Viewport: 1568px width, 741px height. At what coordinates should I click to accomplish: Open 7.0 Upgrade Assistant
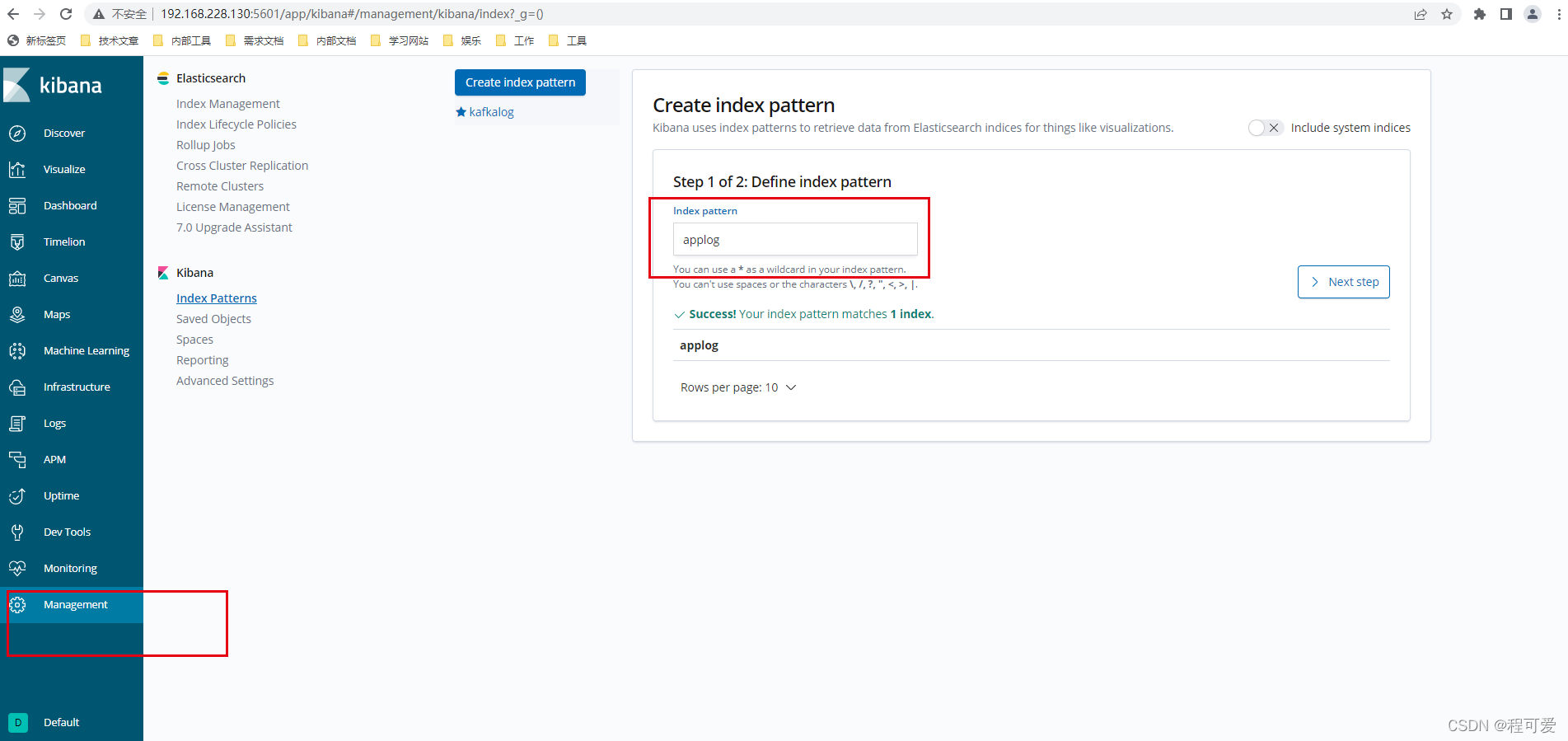pyautogui.click(x=234, y=227)
